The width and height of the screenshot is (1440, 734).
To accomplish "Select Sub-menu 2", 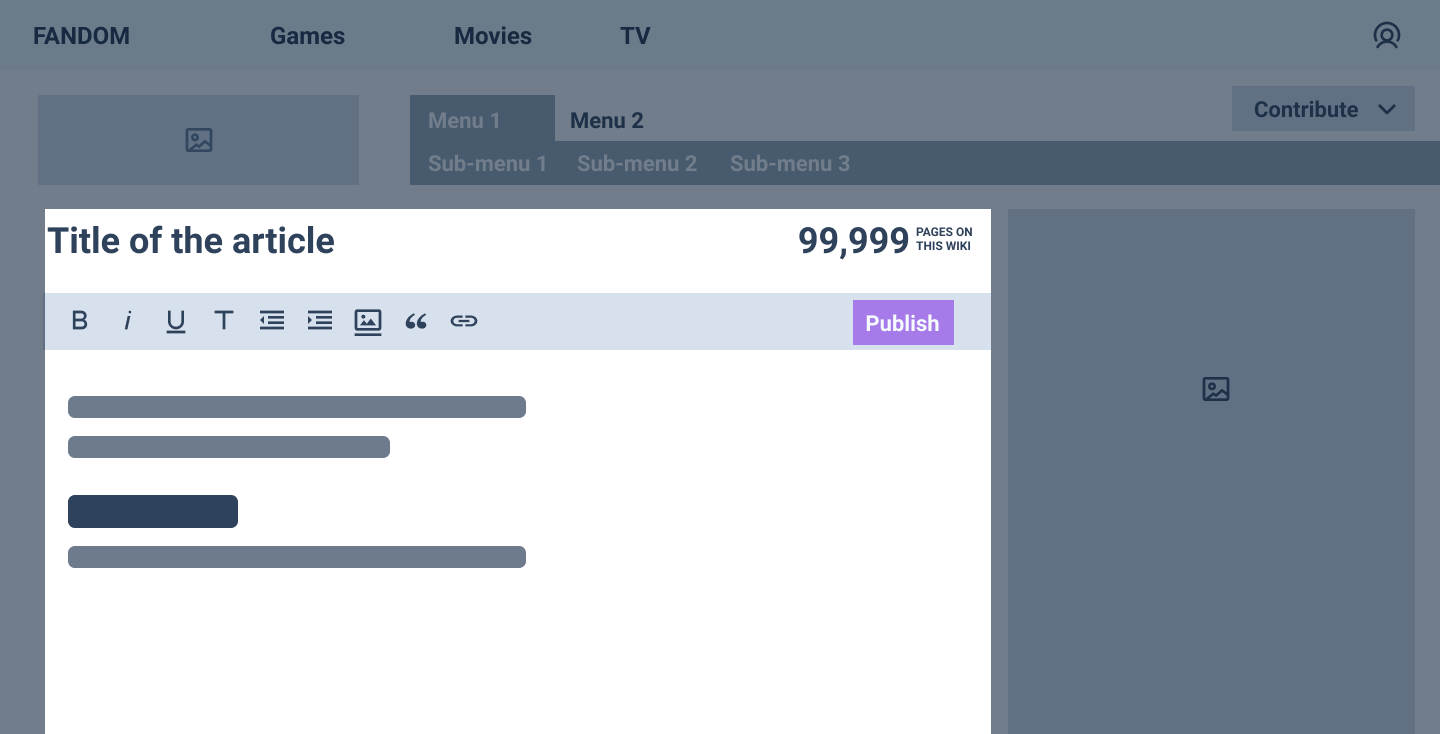I will tap(637, 163).
